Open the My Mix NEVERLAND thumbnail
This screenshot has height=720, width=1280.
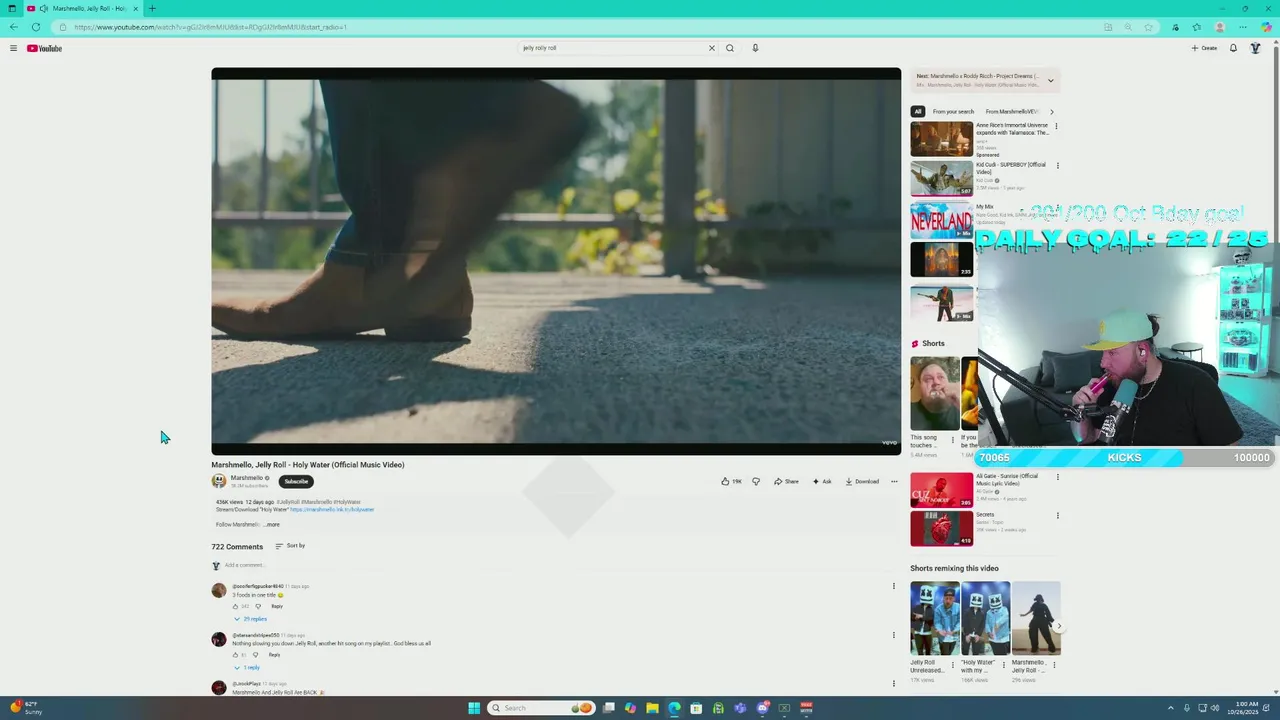[941, 220]
